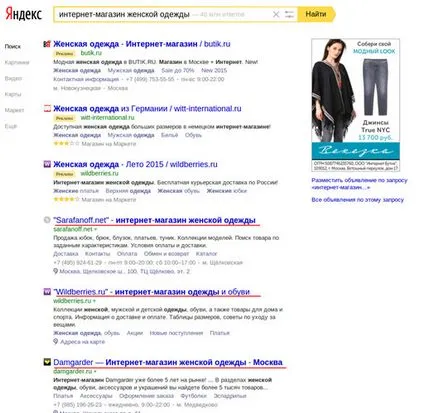Click wildberries ad star rating
The image size is (434, 413).
tap(66, 199)
